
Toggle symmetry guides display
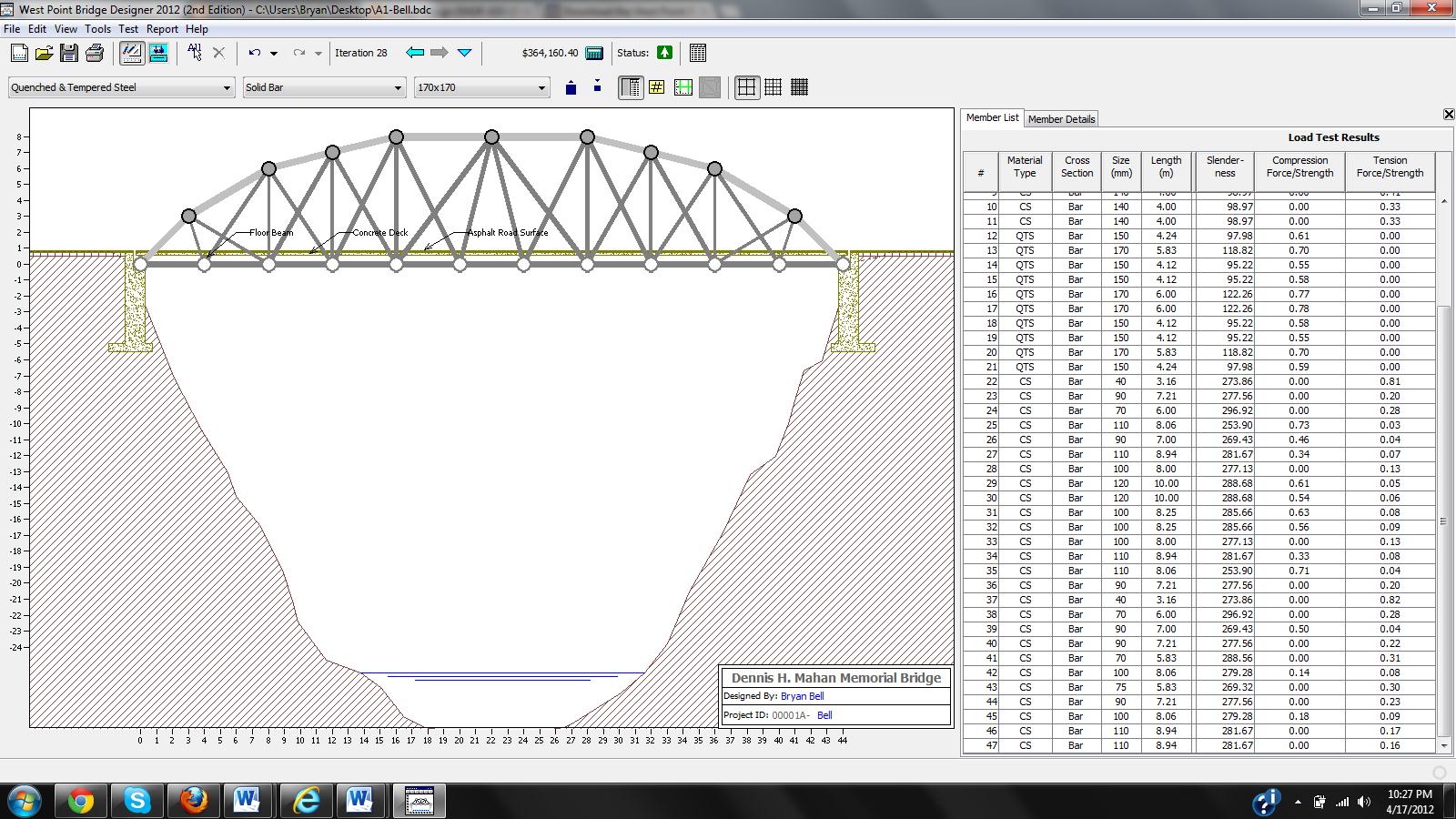click(683, 87)
